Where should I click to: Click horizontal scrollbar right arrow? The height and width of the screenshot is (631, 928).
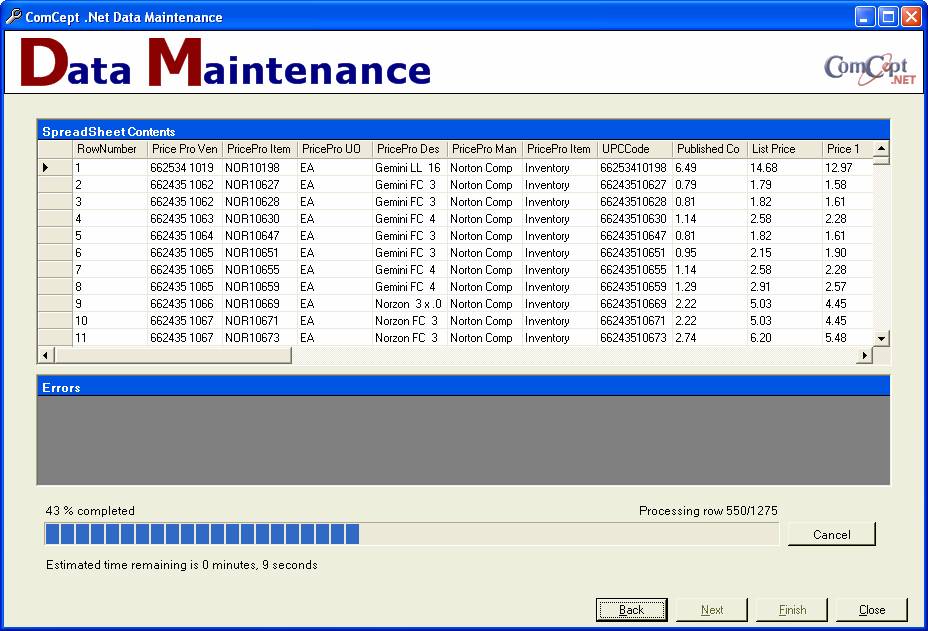click(865, 355)
